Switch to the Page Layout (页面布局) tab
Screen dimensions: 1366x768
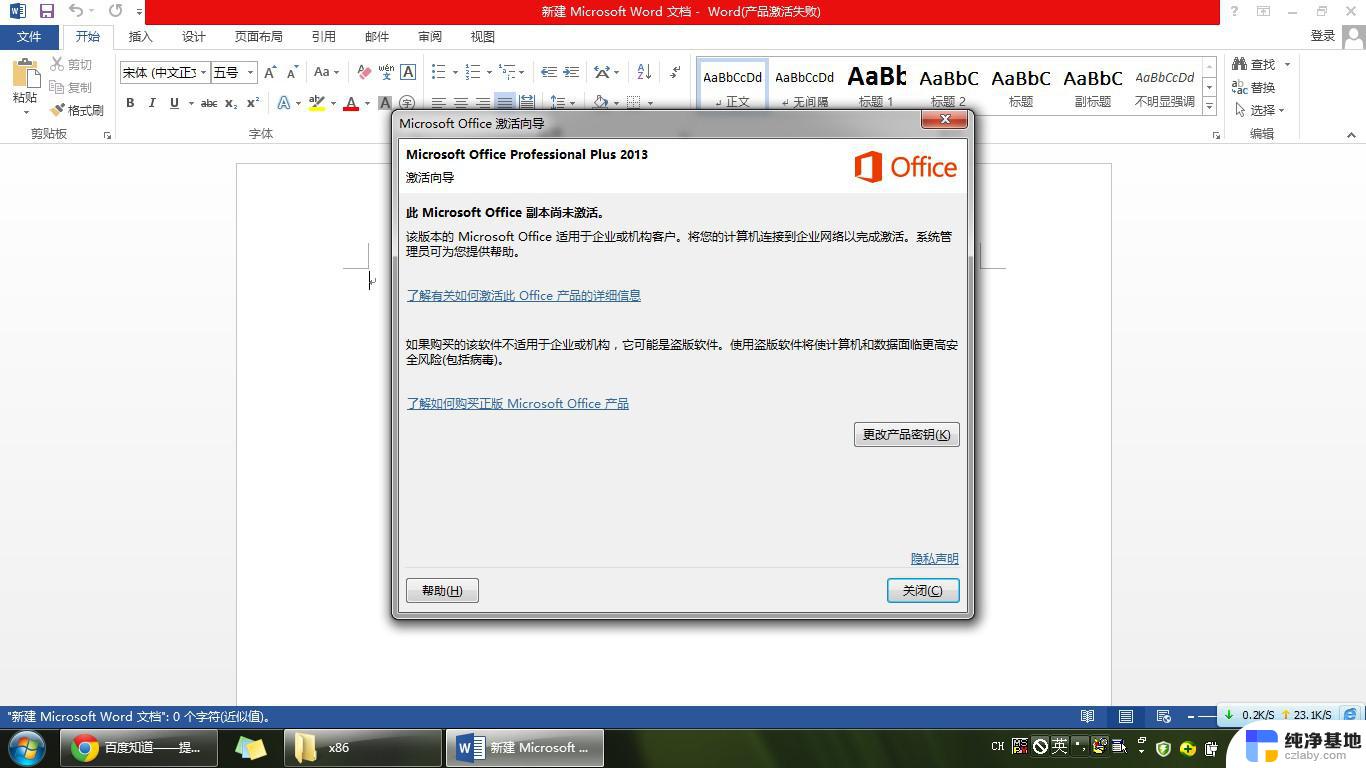[259, 36]
